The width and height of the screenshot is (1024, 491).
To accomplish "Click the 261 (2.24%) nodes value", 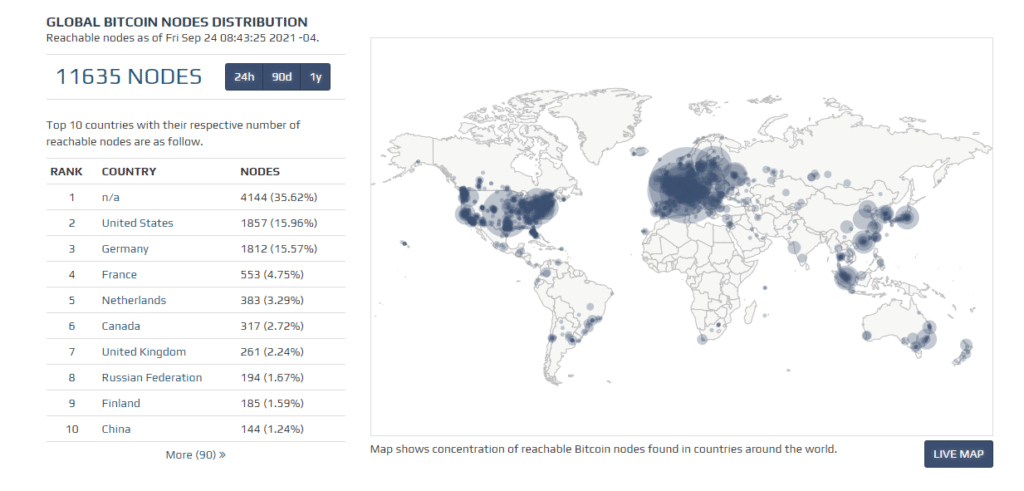I will (x=272, y=352).
